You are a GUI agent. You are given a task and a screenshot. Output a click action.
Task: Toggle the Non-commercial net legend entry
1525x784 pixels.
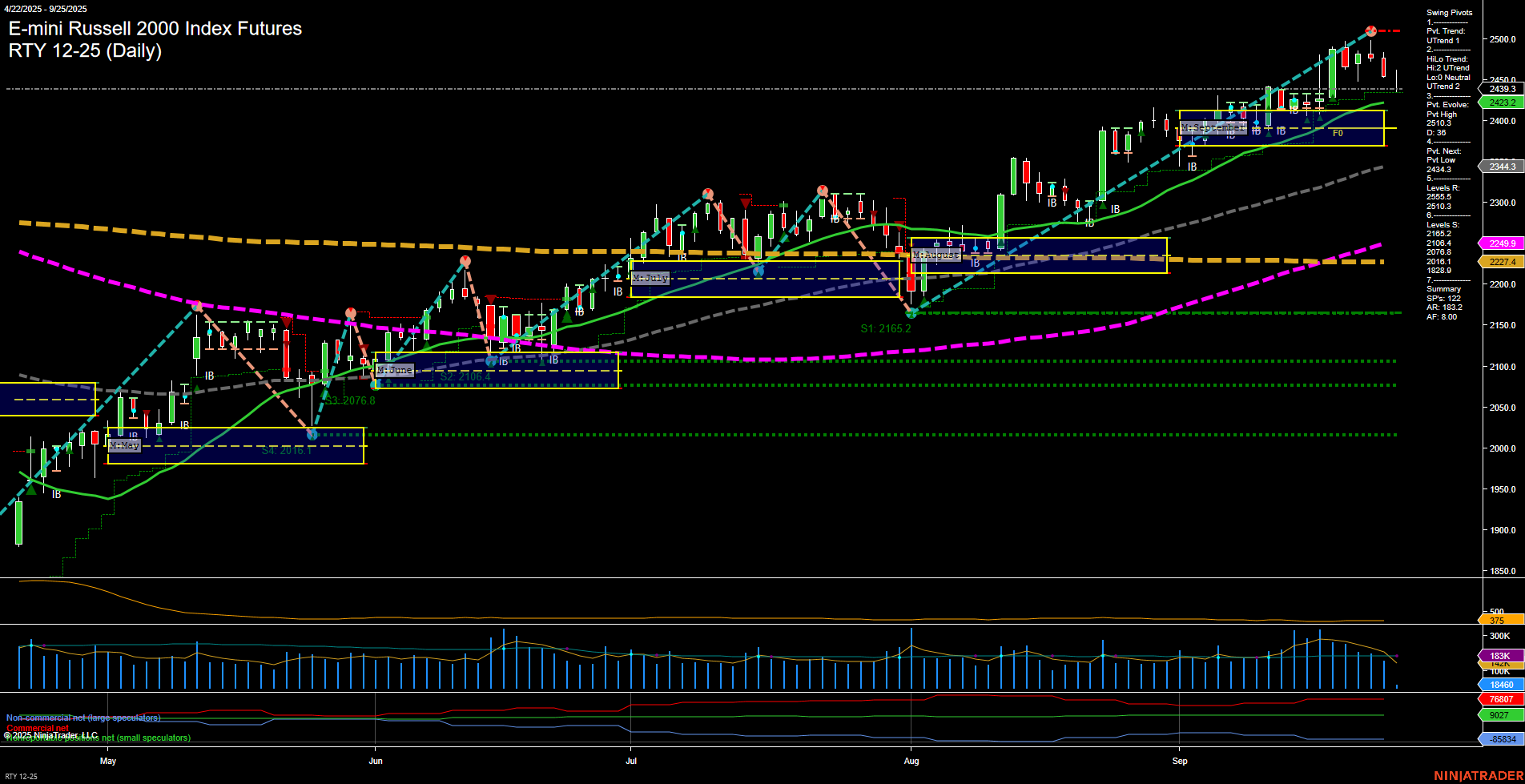pyautogui.click(x=83, y=718)
